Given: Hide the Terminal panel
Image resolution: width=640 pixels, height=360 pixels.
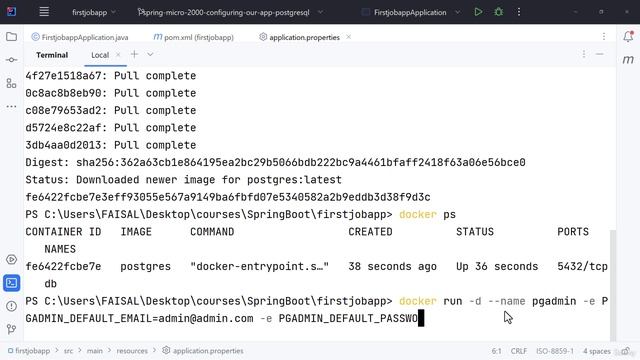Looking at the screenshot, I should coord(600,54).
